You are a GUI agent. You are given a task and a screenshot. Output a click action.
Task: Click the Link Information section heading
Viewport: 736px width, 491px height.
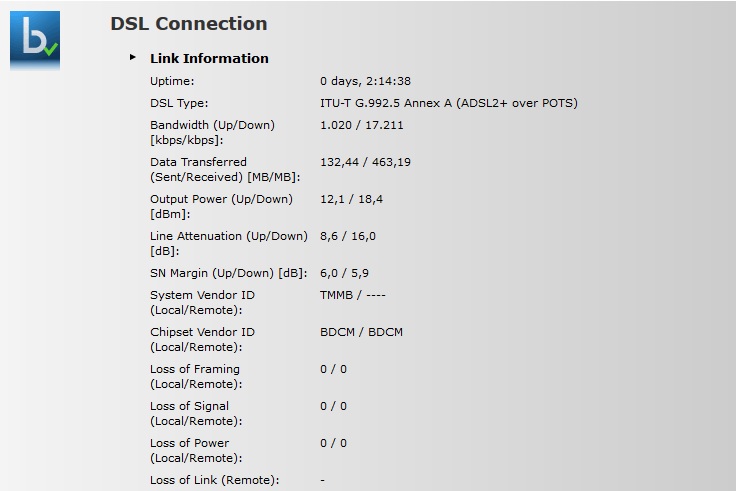209,58
